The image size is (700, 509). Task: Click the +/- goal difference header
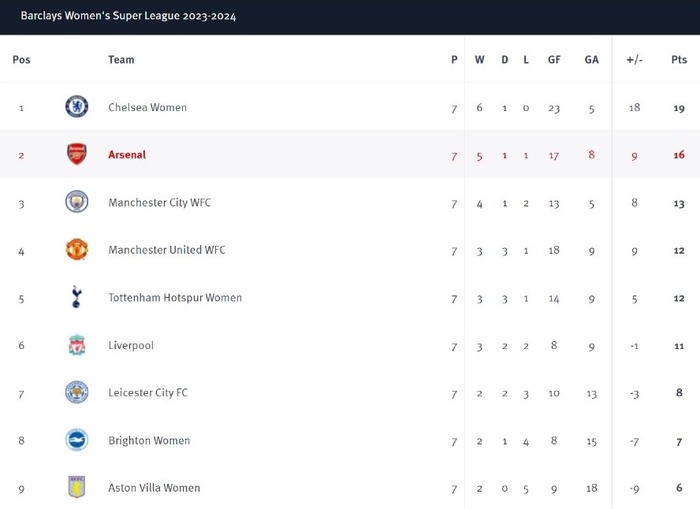[x=634, y=60]
